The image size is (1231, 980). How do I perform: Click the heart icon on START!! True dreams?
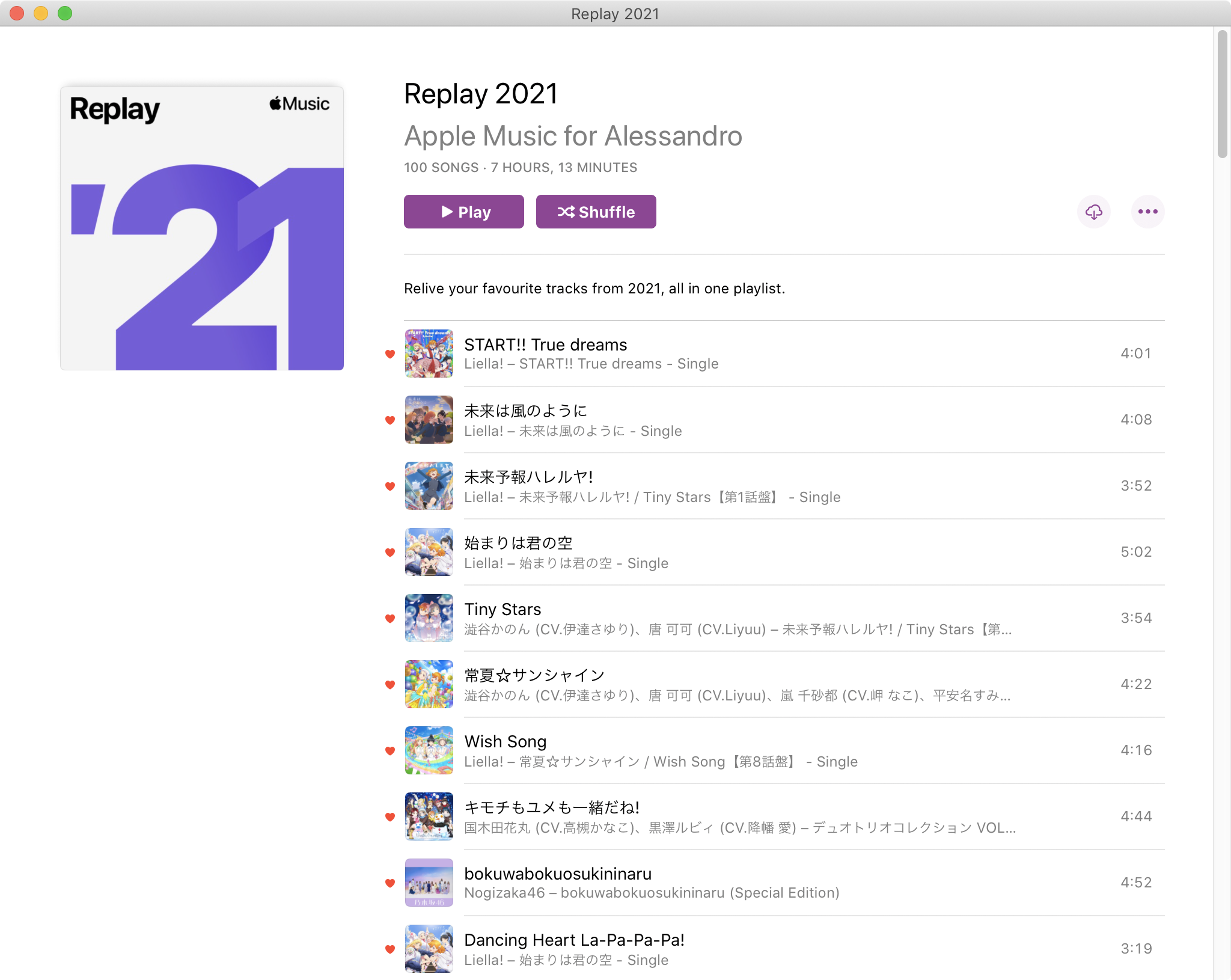pyautogui.click(x=392, y=353)
